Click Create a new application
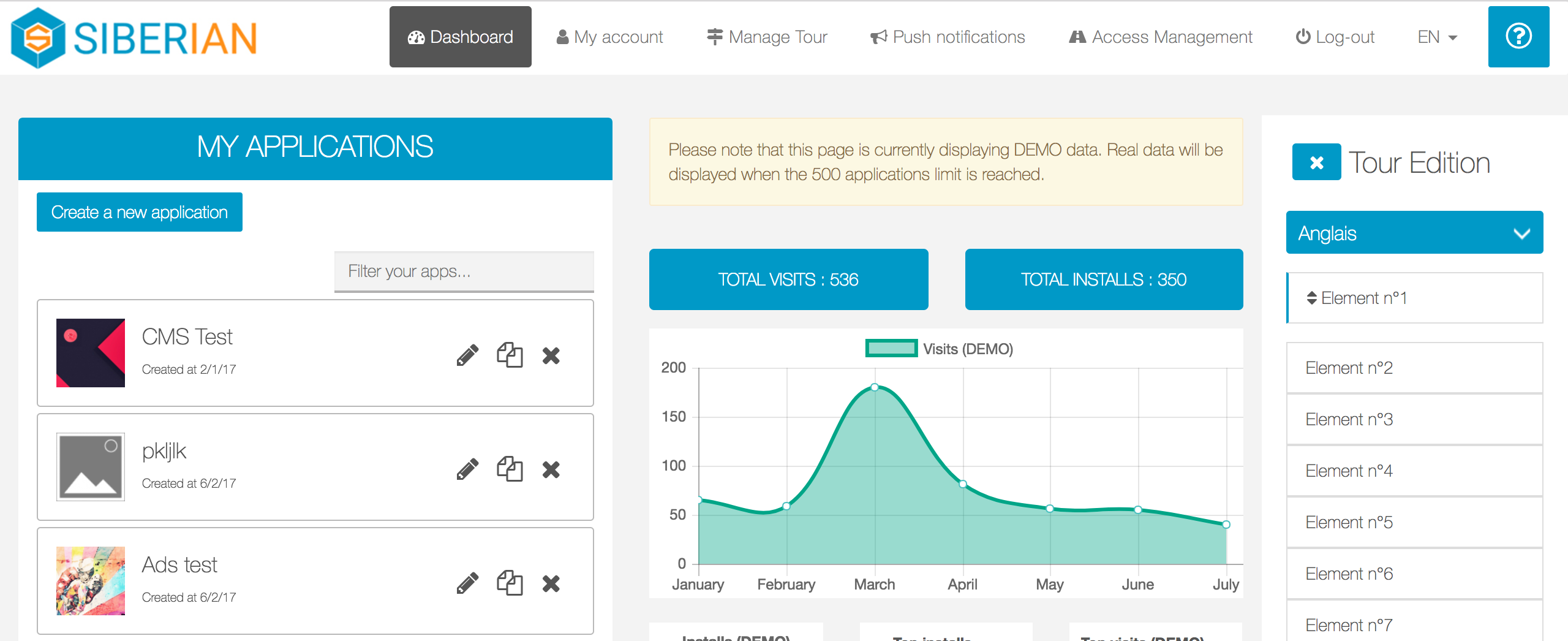The width and height of the screenshot is (1568, 641). click(x=140, y=212)
